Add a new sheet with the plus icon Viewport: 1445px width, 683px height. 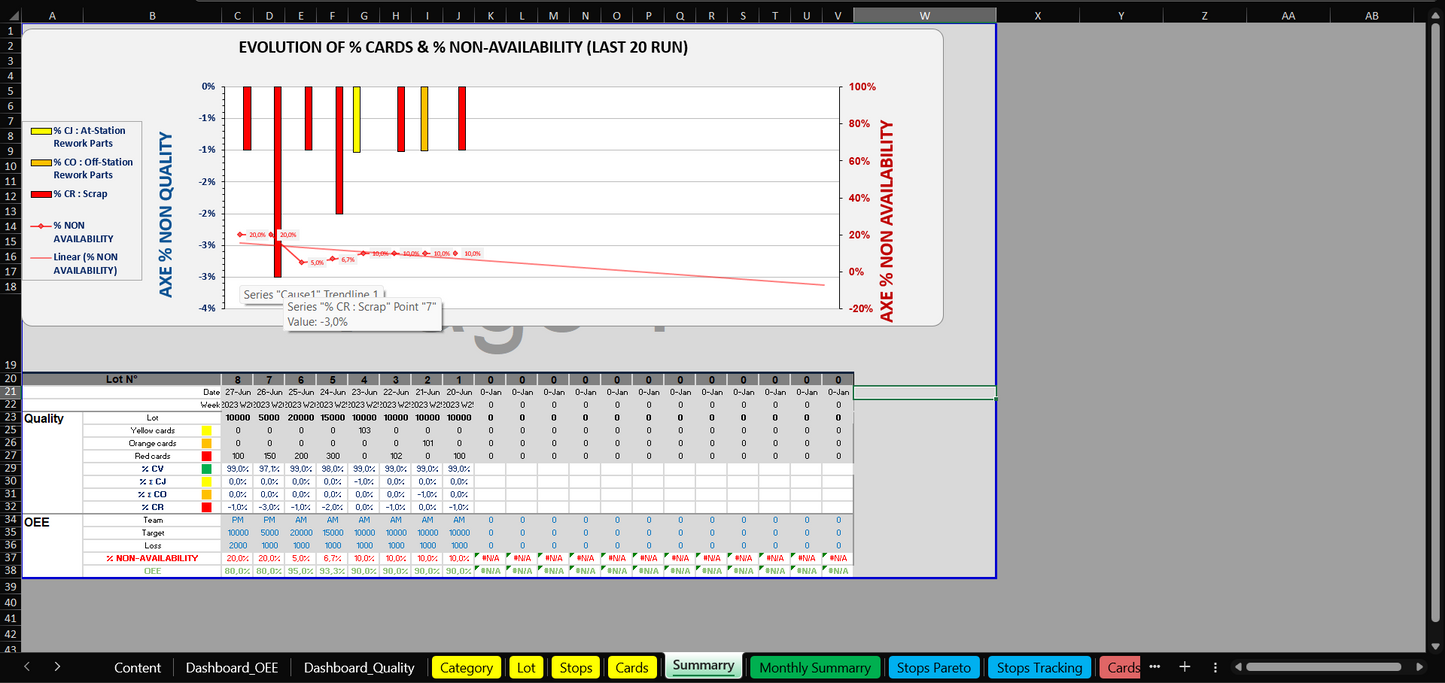pyautogui.click(x=1184, y=667)
